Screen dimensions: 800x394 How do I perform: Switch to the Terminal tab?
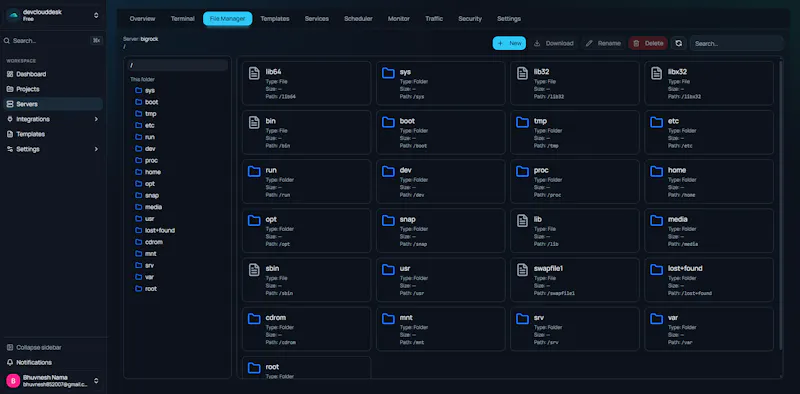click(x=183, y=19)
